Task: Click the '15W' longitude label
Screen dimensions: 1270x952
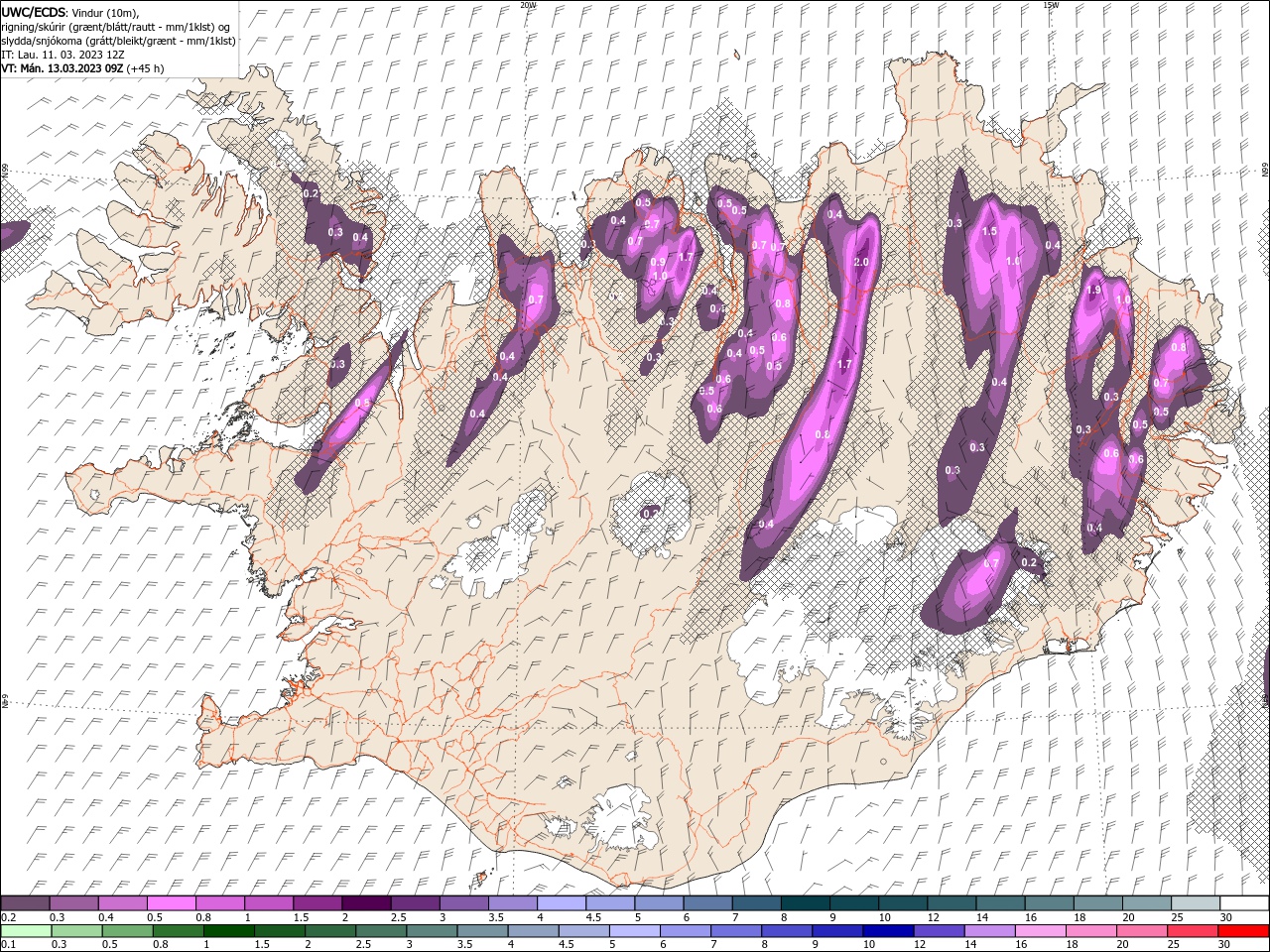Action: tap(1051, 5)
